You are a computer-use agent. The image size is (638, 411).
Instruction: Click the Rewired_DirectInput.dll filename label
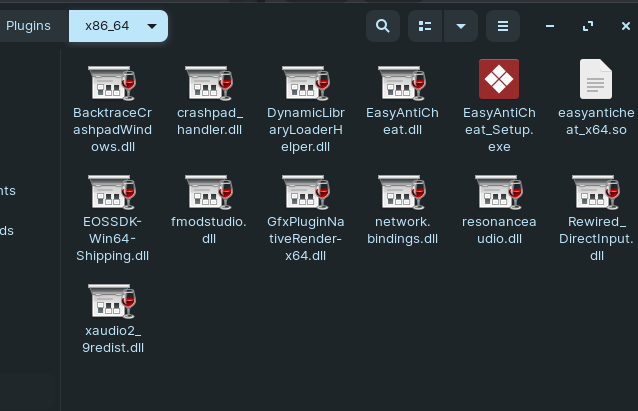point(596,239)
